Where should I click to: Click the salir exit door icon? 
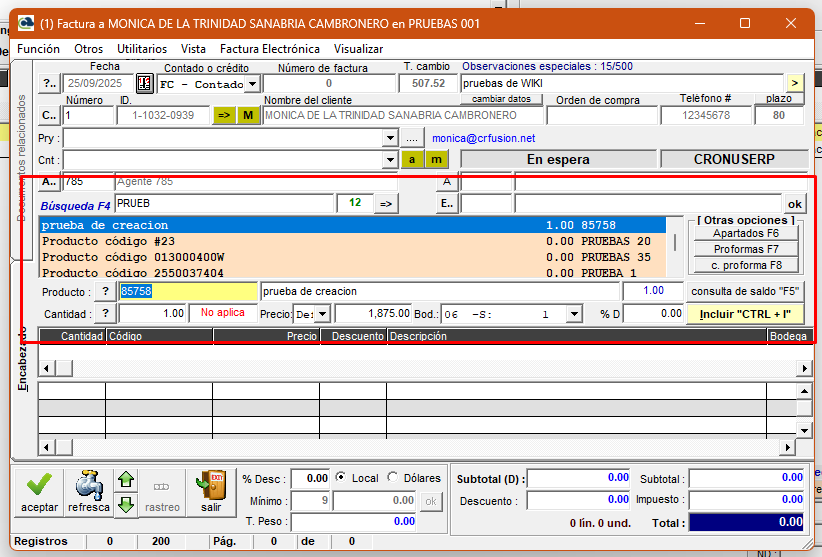tap(210, 485)
